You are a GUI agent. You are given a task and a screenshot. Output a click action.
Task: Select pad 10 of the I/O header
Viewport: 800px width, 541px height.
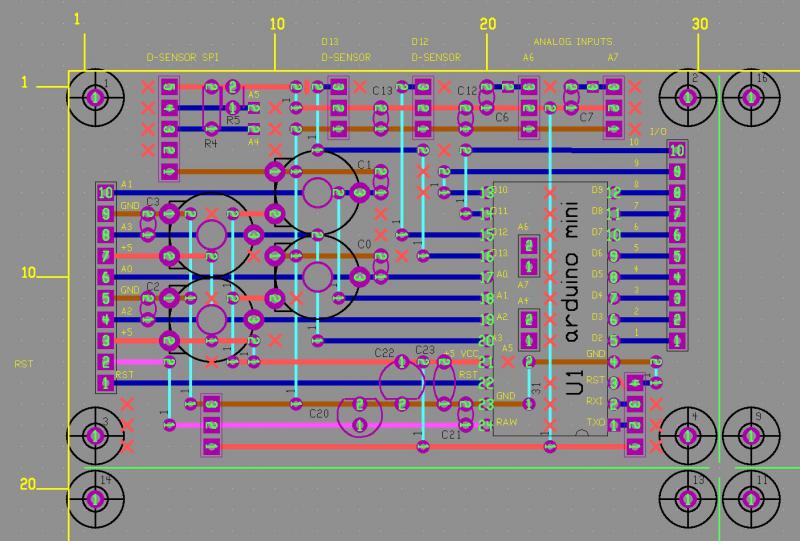pos(677,151)
